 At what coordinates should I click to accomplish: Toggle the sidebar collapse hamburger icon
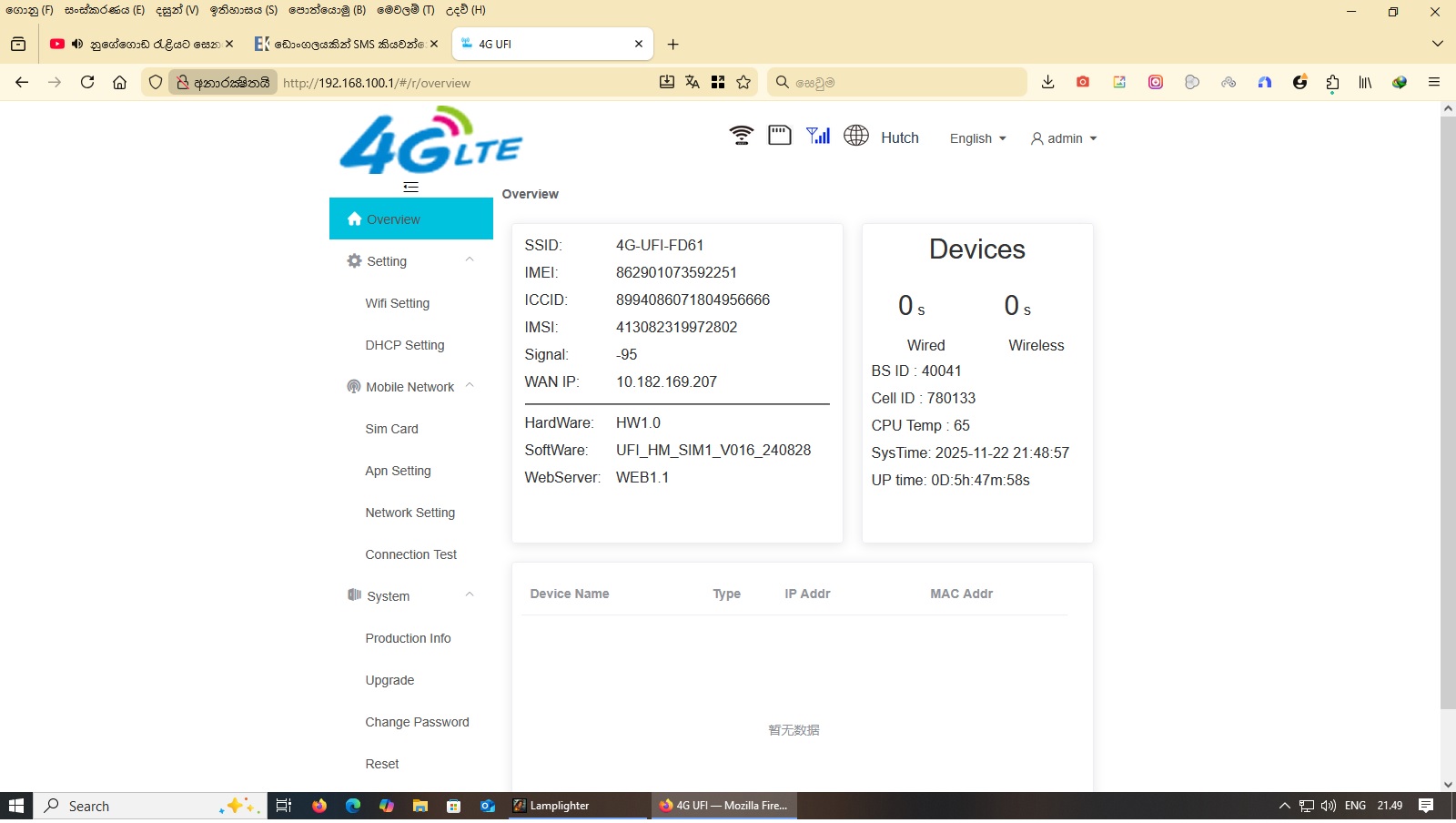click(x=411, y=187)
